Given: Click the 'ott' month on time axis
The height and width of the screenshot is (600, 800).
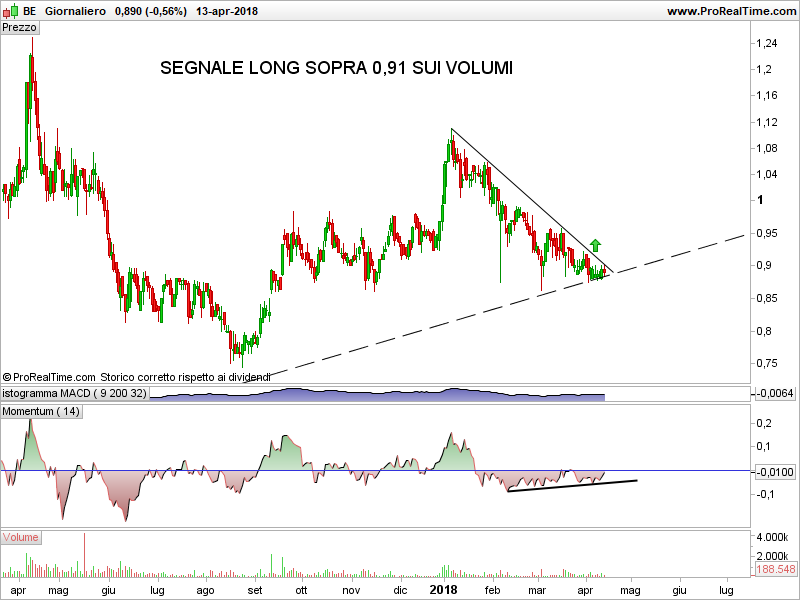Looking at the screenshot, I should [x=301, y=590].
